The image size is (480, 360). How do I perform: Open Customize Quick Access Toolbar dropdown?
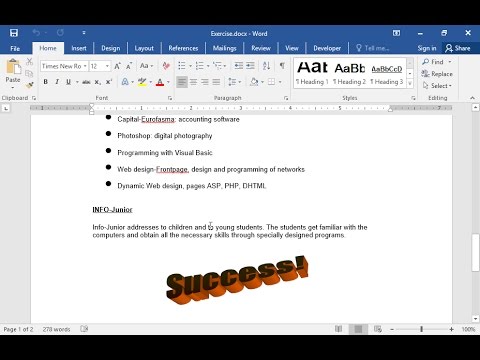click(x=84, y=33)
